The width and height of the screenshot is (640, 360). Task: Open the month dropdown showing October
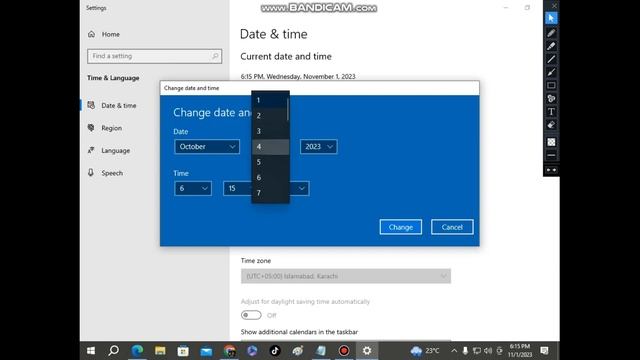(x=207, y=147)
